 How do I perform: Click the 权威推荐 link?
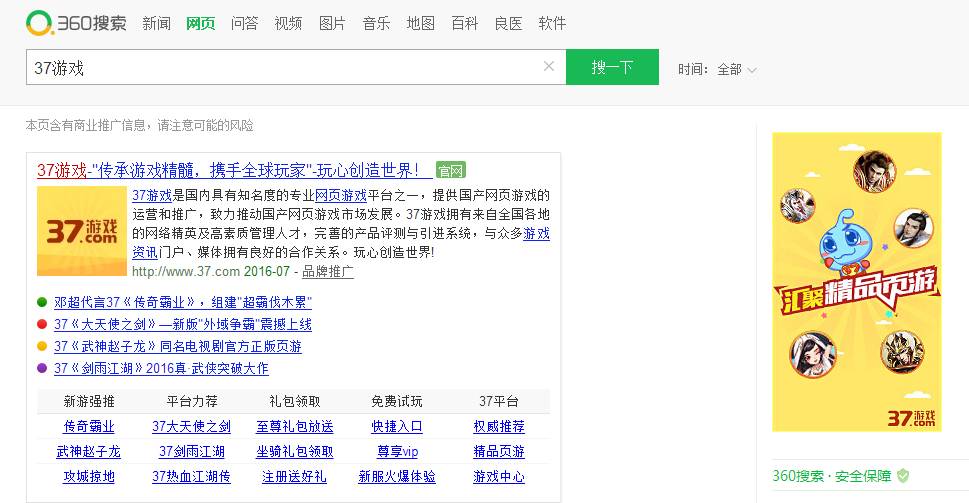click(499, 426)
